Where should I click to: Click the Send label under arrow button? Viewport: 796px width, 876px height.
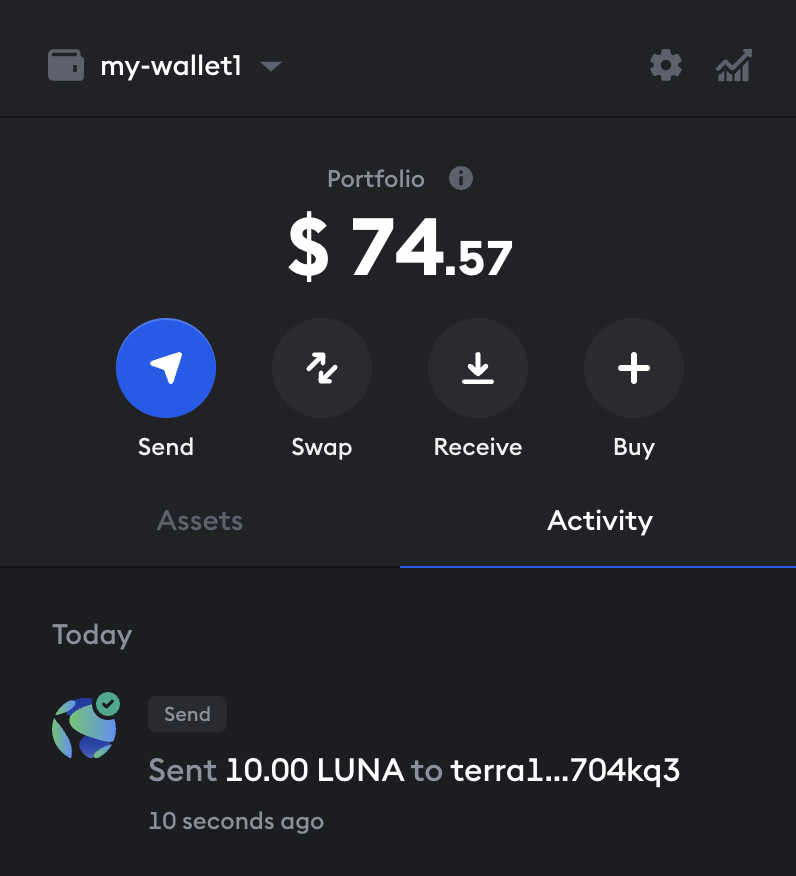point(166,447)
